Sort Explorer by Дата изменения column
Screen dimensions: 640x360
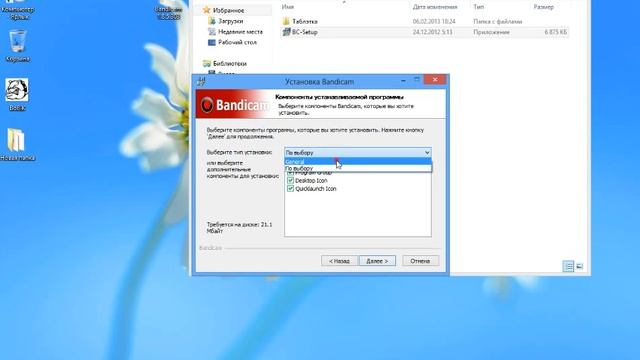[435, 7]
